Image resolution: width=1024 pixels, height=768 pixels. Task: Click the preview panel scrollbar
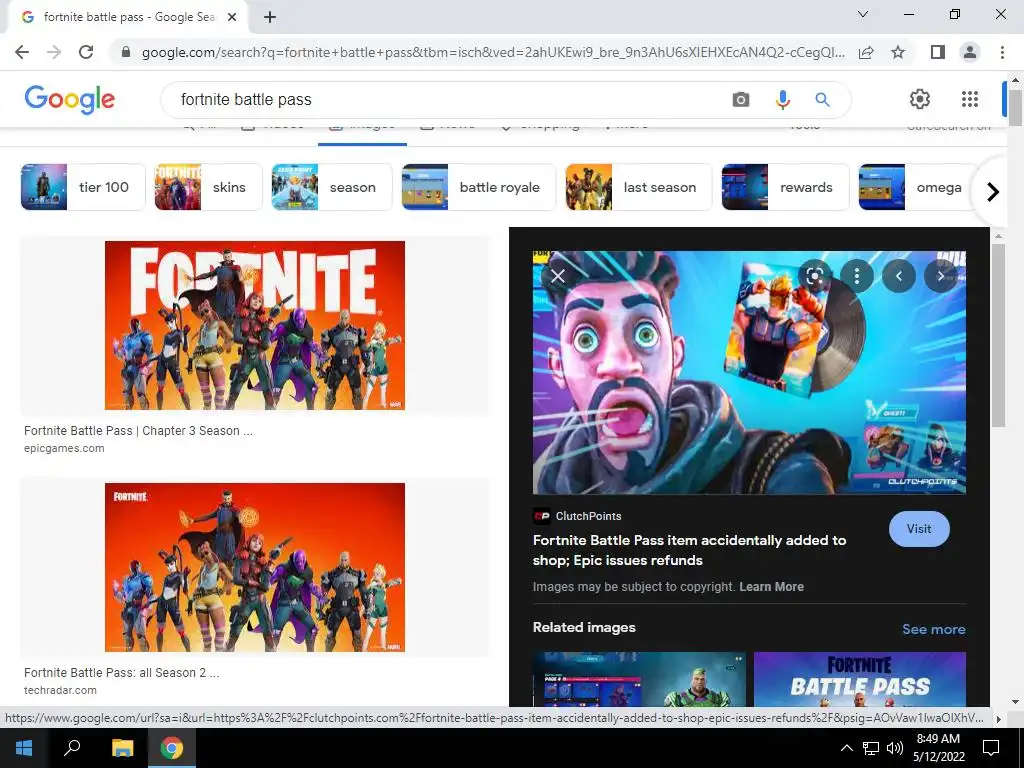[998, 336]
